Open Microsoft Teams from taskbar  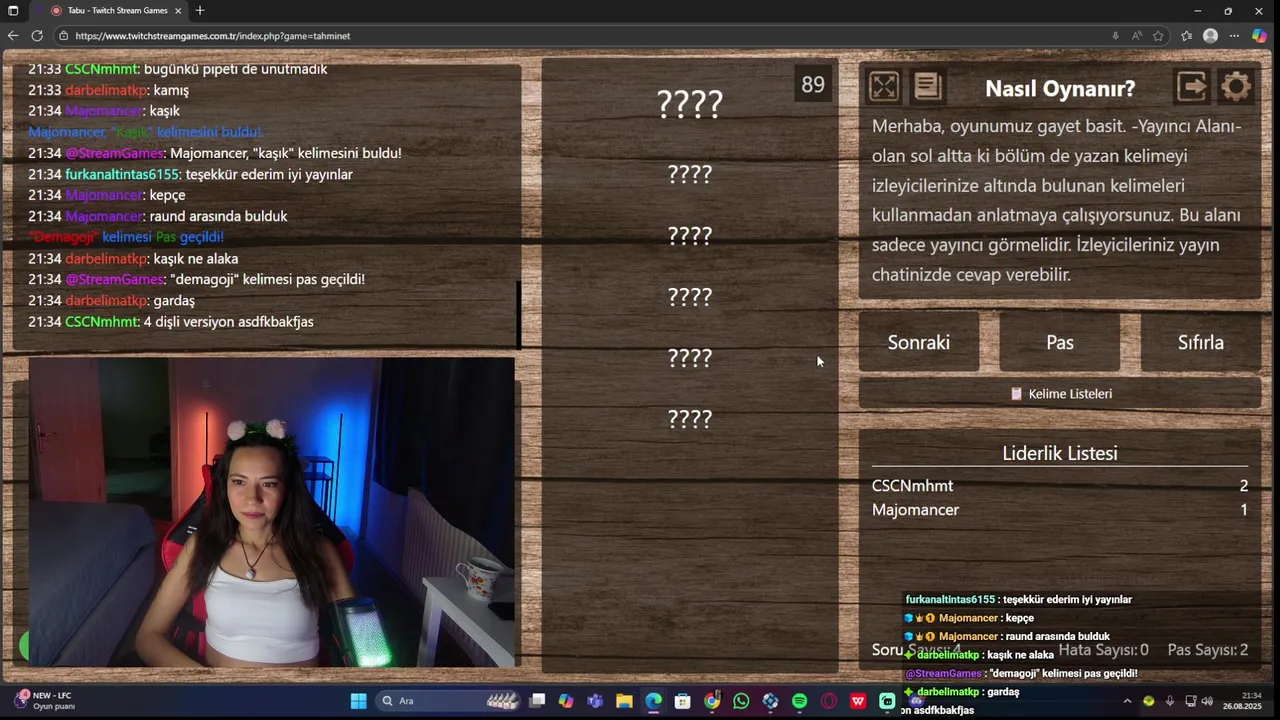click(x=595, y=701)
